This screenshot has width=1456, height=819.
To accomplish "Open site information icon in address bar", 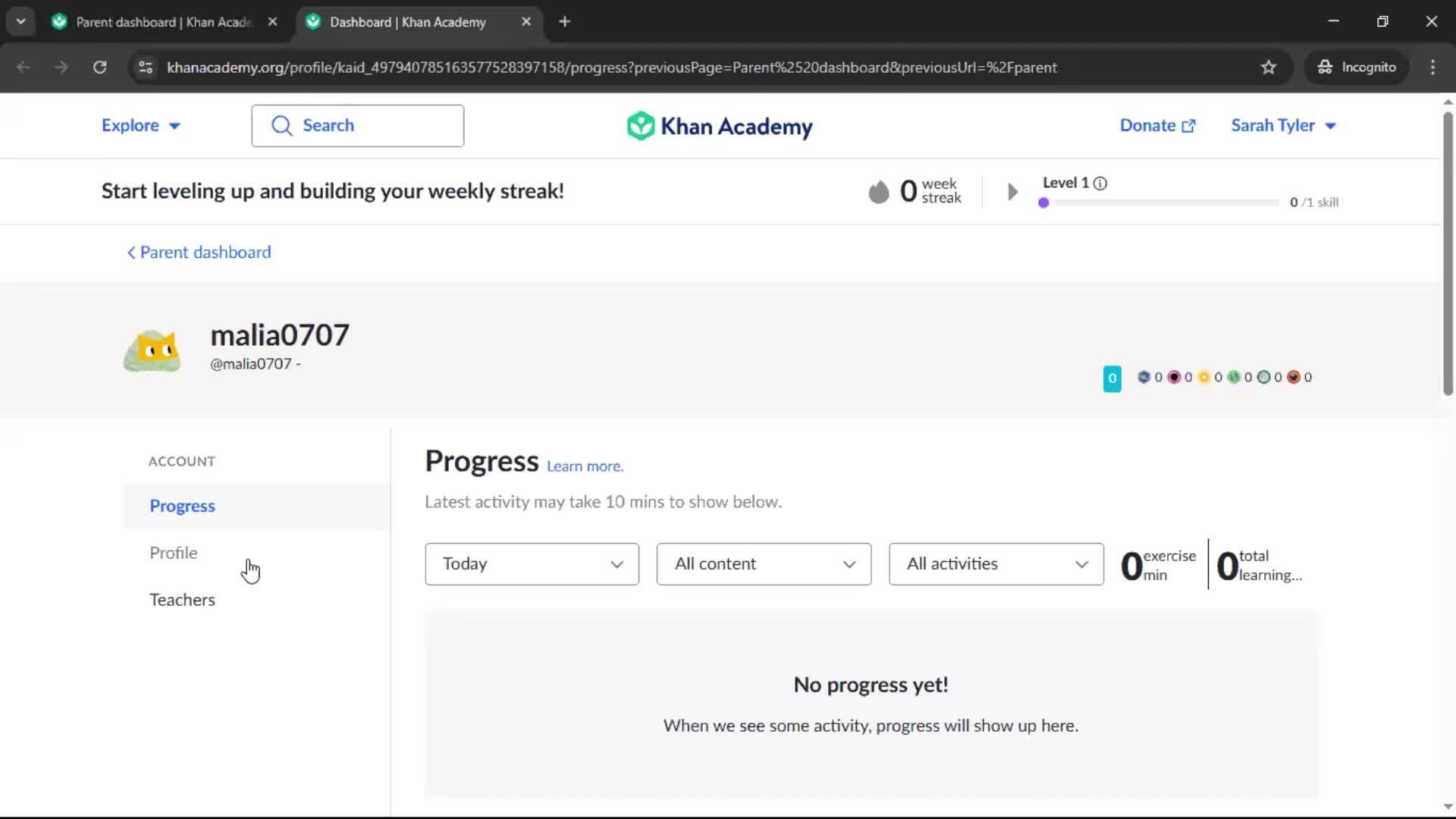I will click(146, 67).
